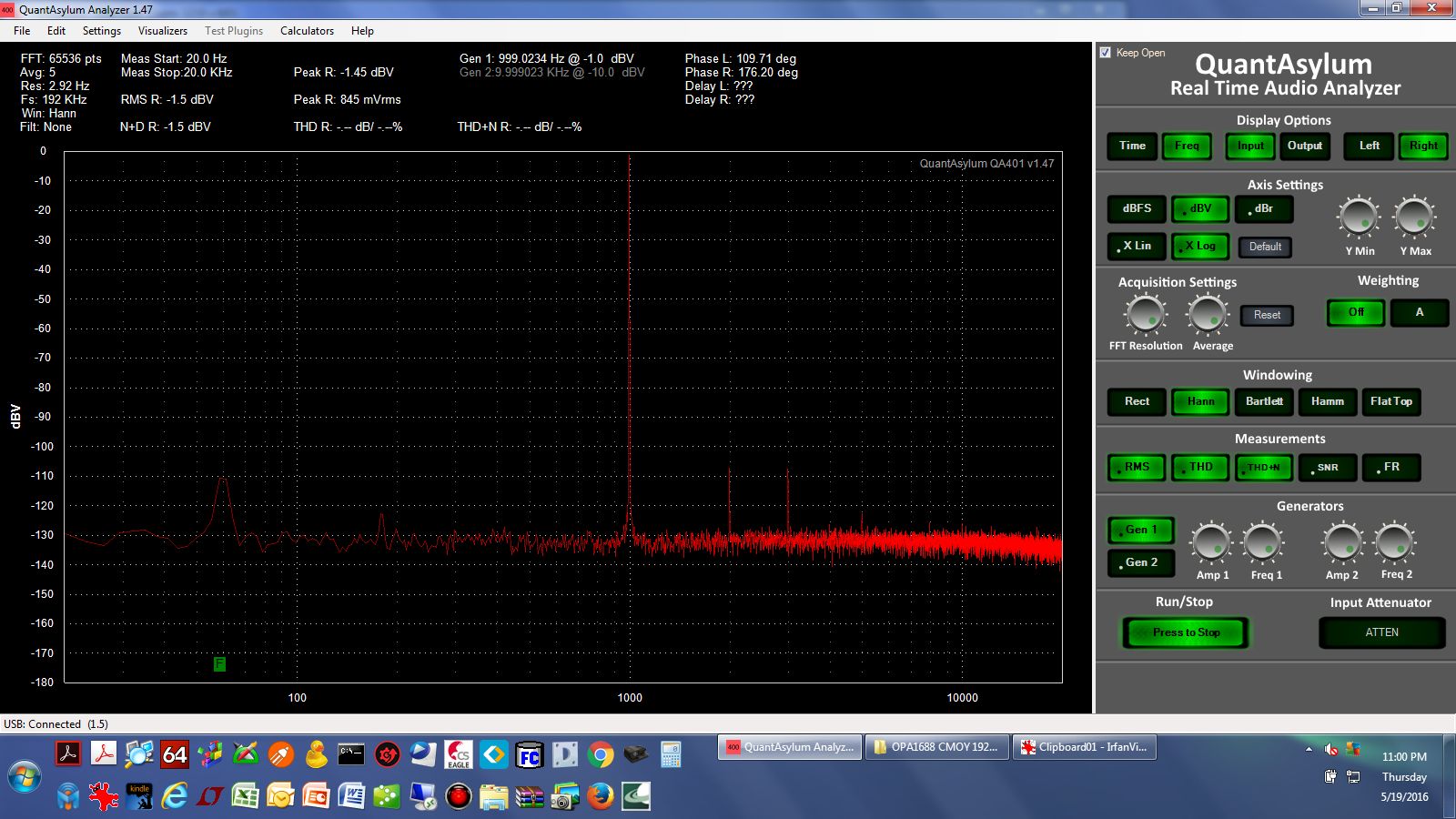Click the Windows Start orb

pyautogui.click(x=25, y=778)
